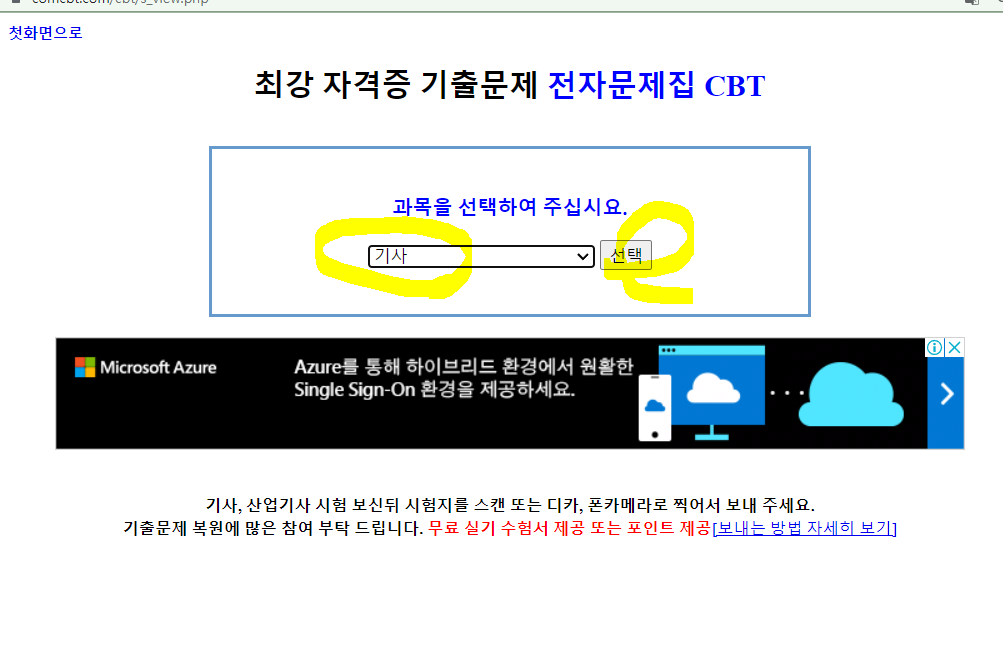This screenshot has height=667, width=1003.
Task: Open the 기사 subject dropdown
Action: 481,256
